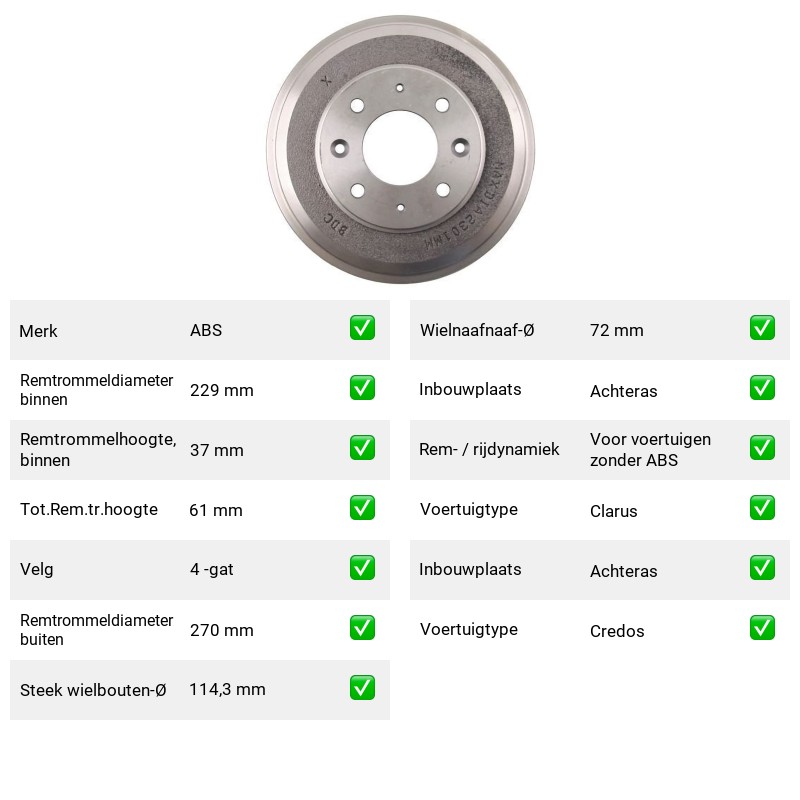
Task: Click the checkmark for Remtrommelhoogte 37 mm
Action: [x=362, y=447]
